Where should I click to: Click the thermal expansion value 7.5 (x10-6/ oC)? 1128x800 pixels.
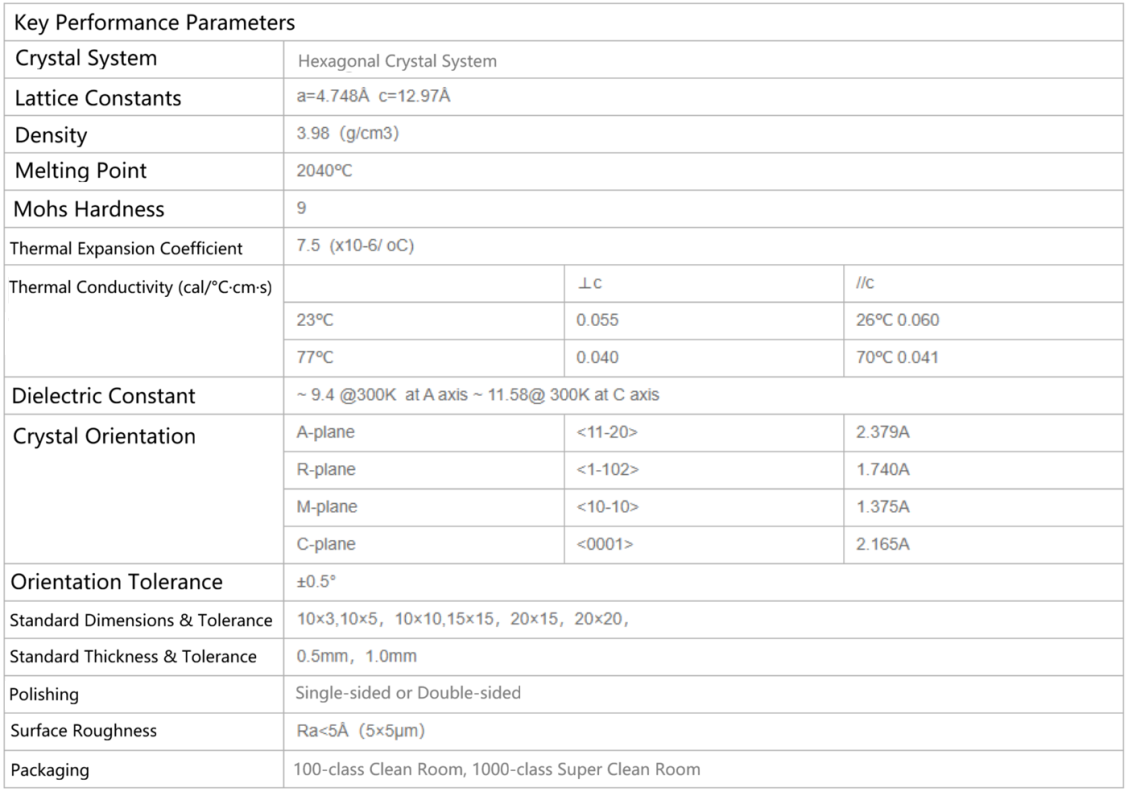(355, 246)
